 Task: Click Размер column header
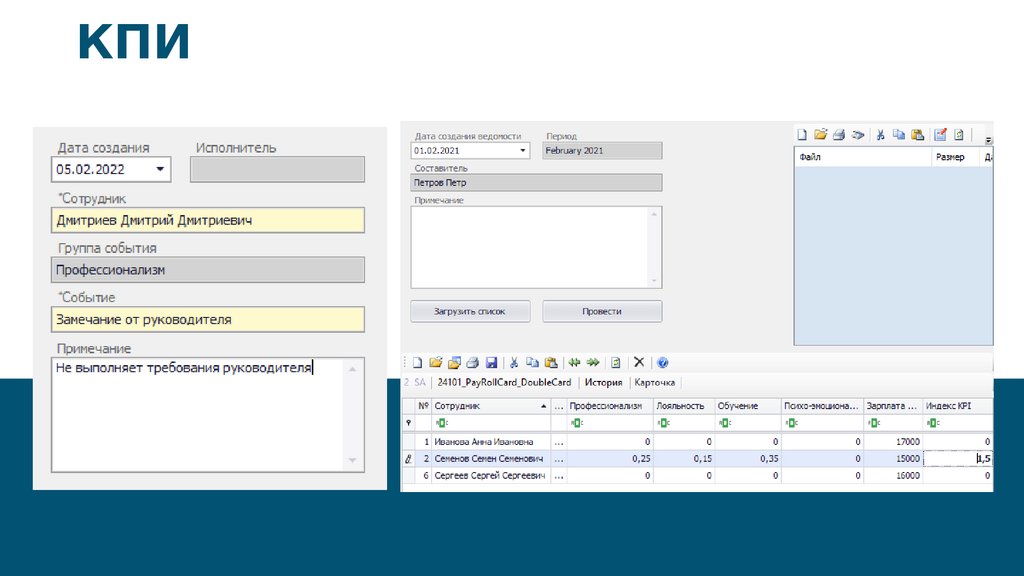pos(955,157)
